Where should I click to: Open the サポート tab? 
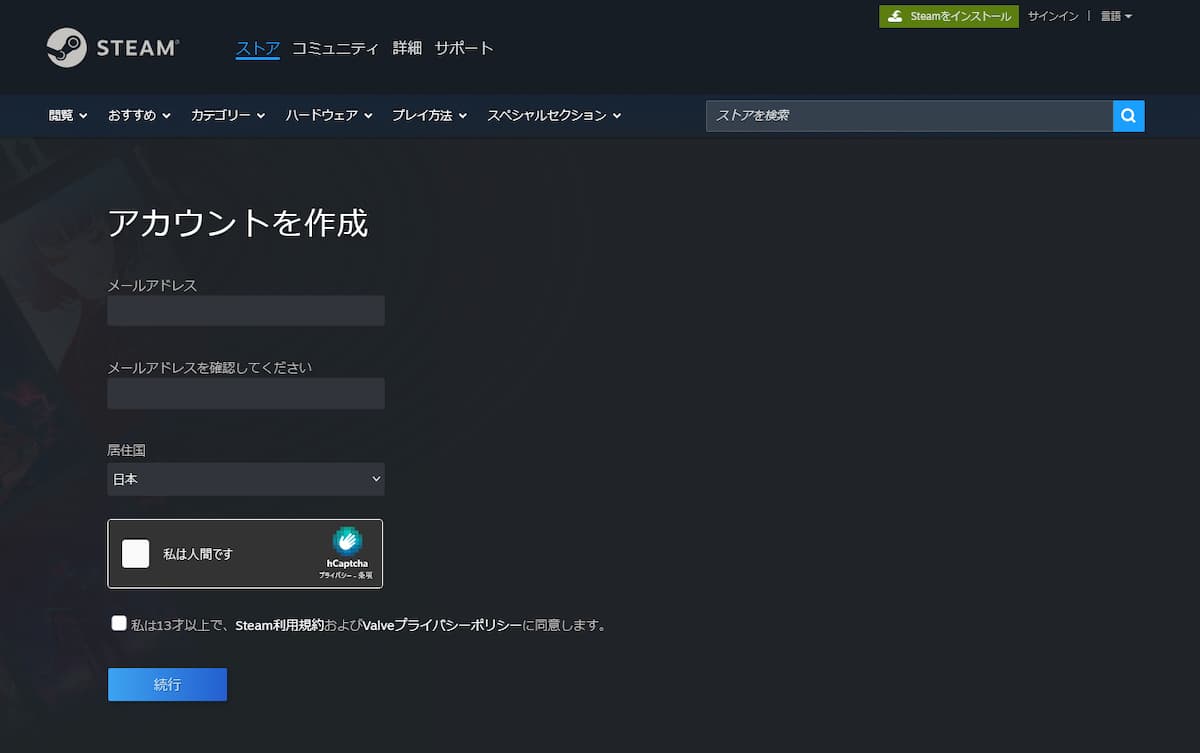point(464,48)
